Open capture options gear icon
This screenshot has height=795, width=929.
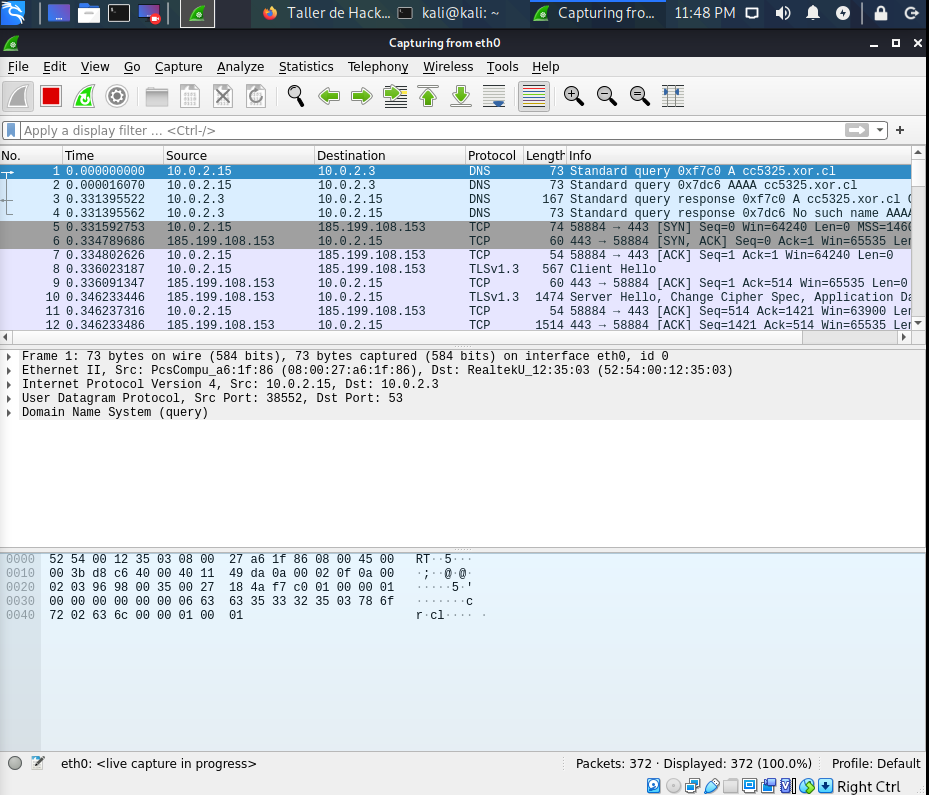(x=117, y=96)
